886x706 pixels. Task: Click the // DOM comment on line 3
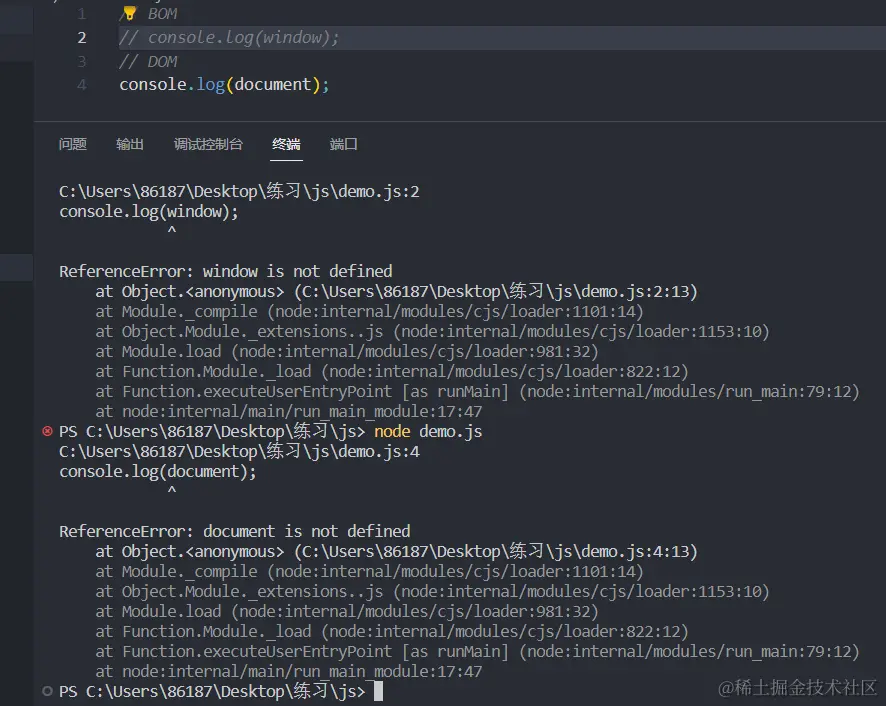coord(148,61)
